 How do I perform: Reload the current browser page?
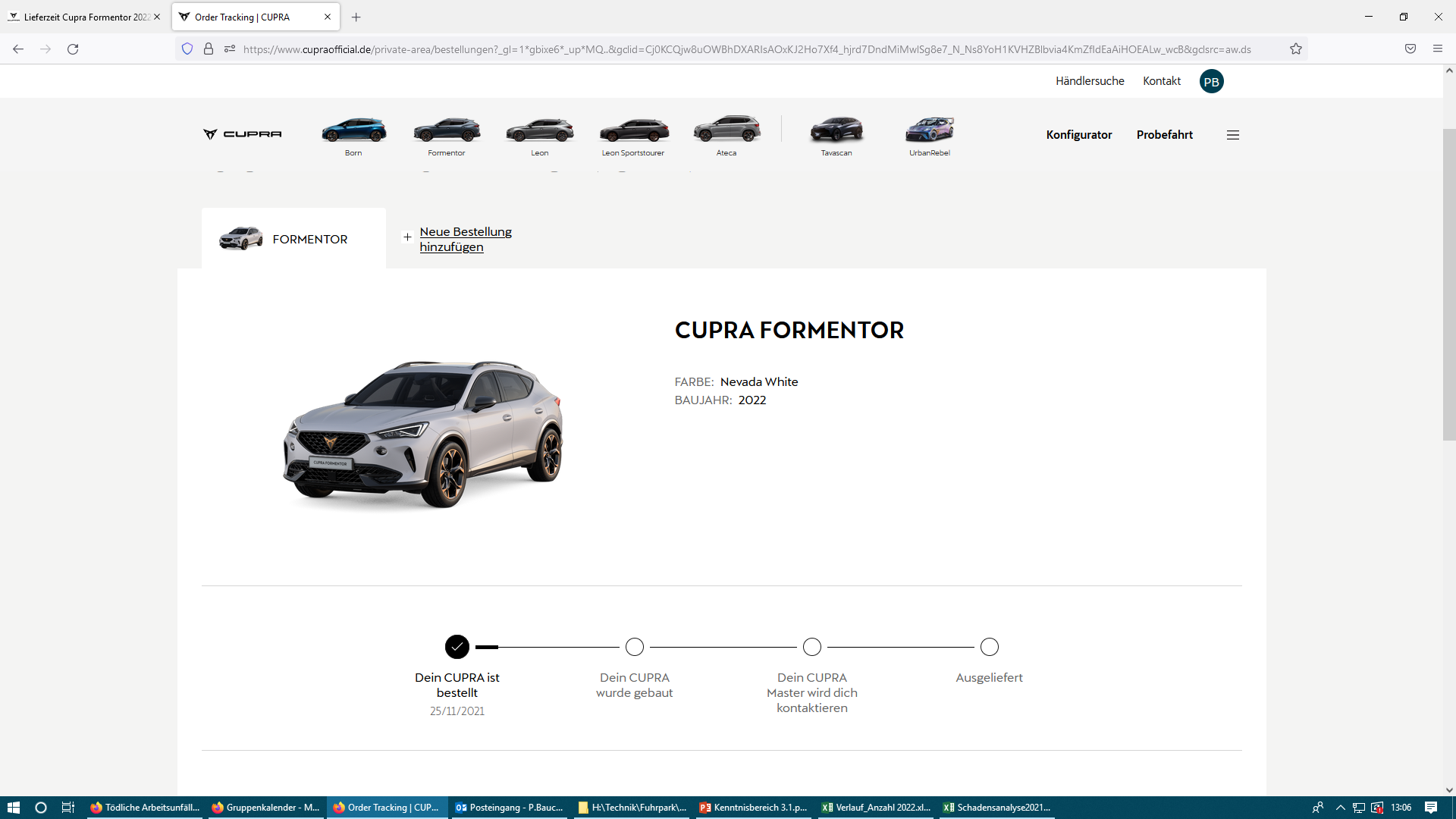click(x=73, y=49)
